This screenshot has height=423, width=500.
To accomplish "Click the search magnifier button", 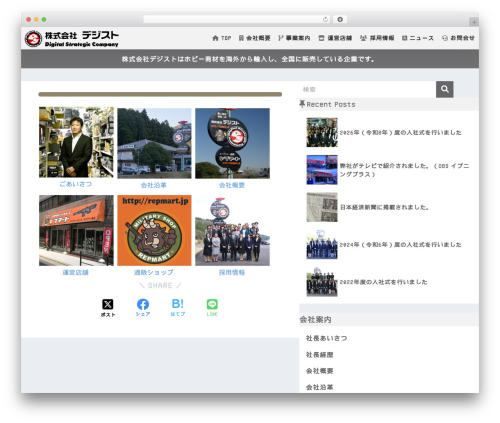I will point(445,89).
